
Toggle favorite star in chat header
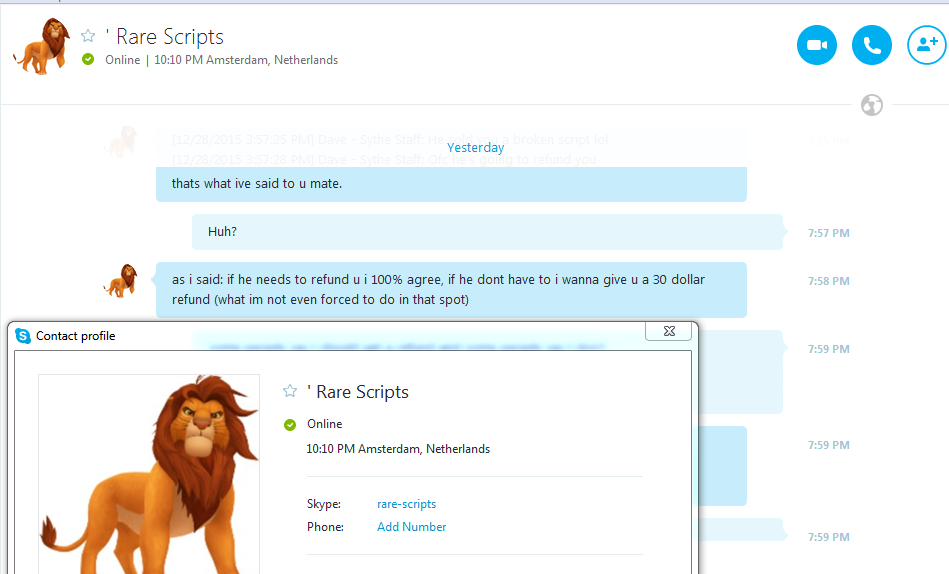pos(88,36)
